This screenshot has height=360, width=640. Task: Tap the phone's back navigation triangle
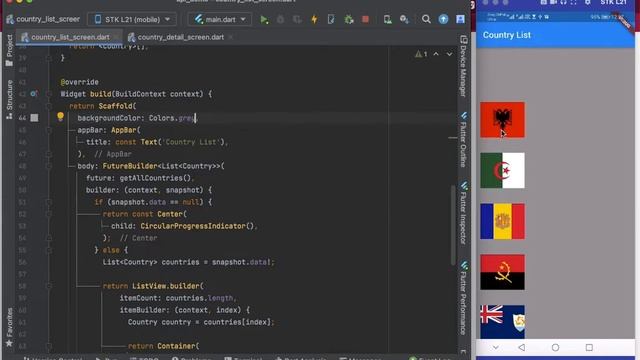(x=522, y=347)
